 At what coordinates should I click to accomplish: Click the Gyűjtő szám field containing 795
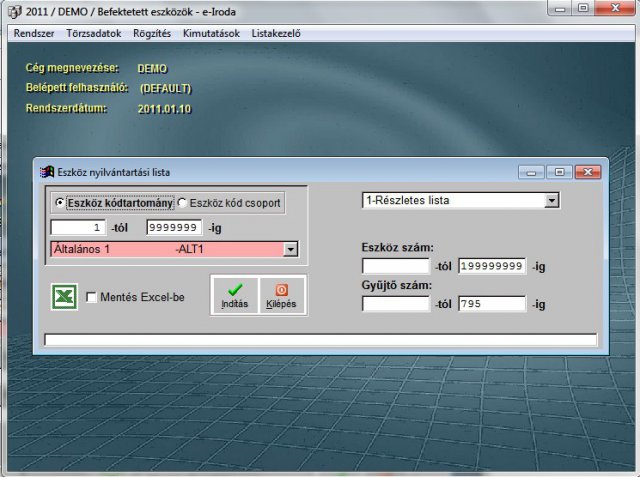492,304
